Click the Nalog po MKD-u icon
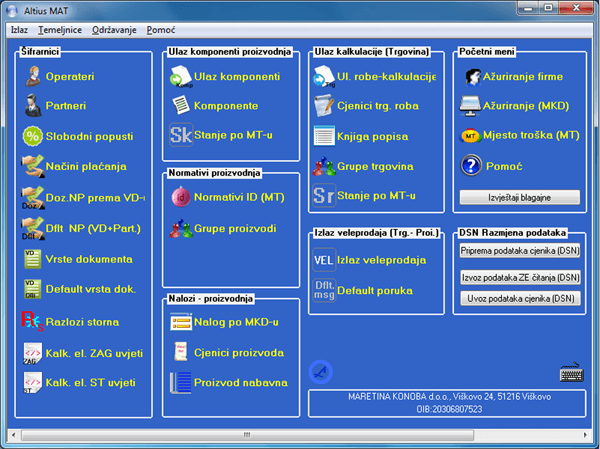600x449 pixels. point(181,322)
